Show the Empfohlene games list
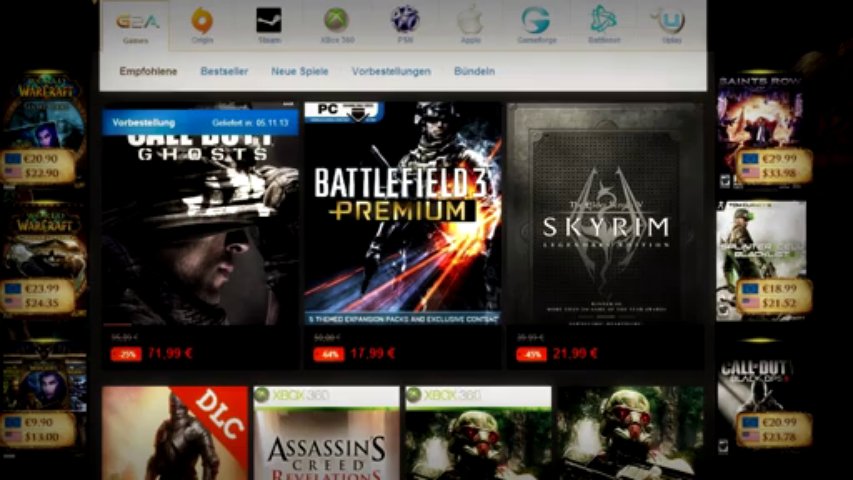Image resolution: width=853 pixels, height=480 pixels. pos(149,72)
